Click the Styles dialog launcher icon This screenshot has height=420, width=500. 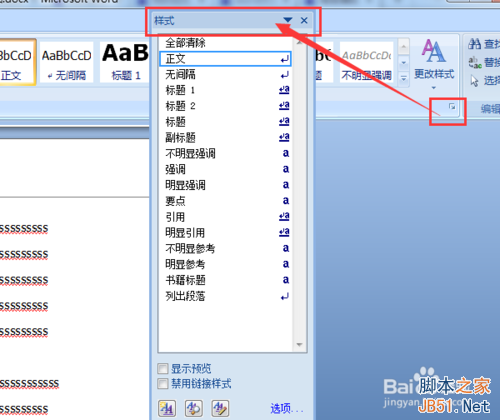coord(452,107)
